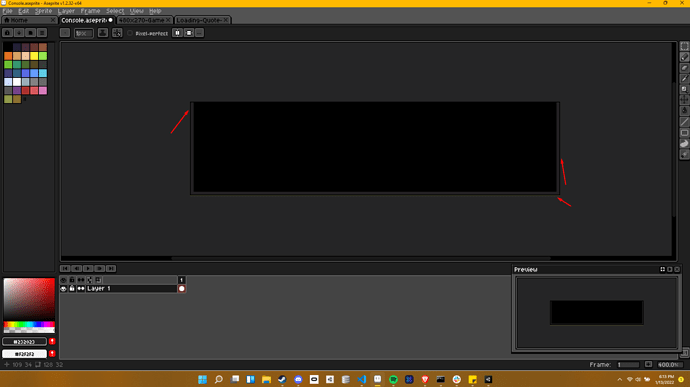
Task: Select the frame 1 cel of Layer 1
Action: (181, 289)
